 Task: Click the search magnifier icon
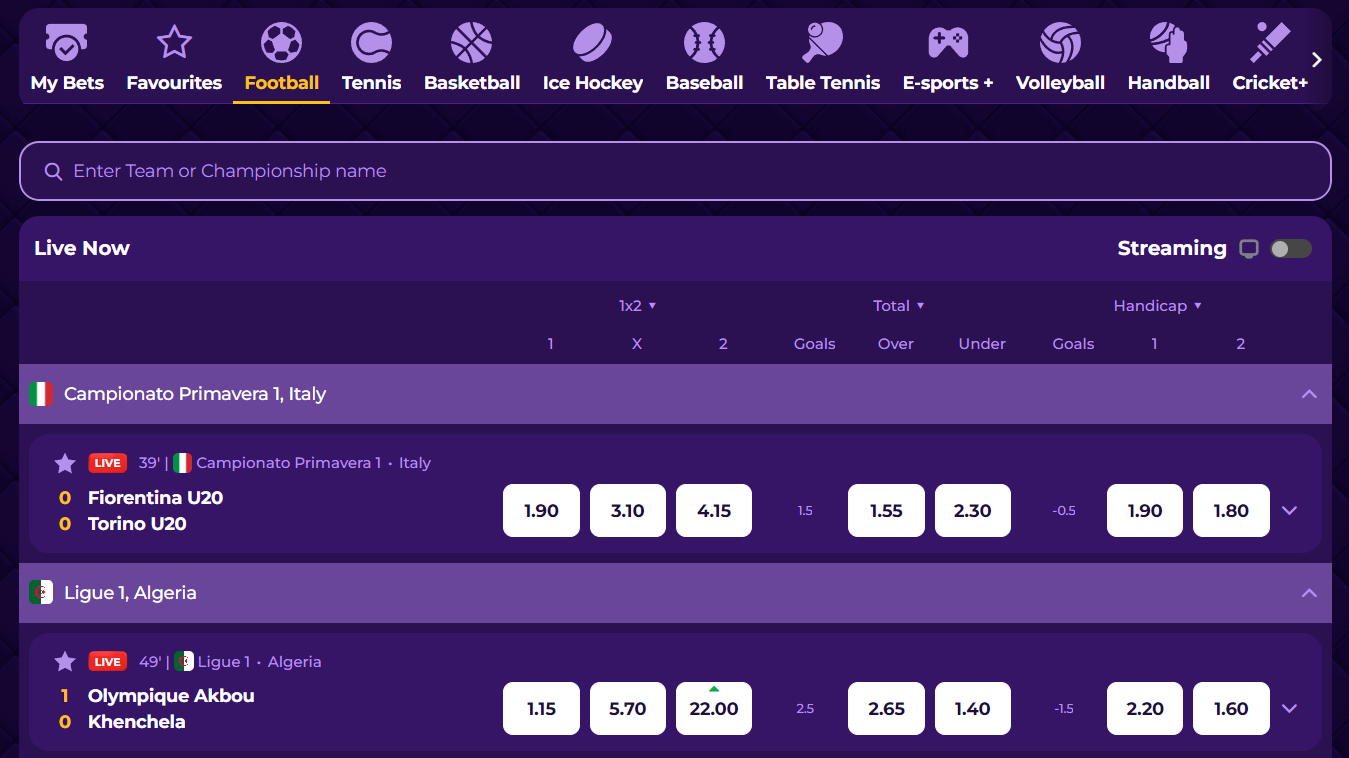[x=54, y=171]
